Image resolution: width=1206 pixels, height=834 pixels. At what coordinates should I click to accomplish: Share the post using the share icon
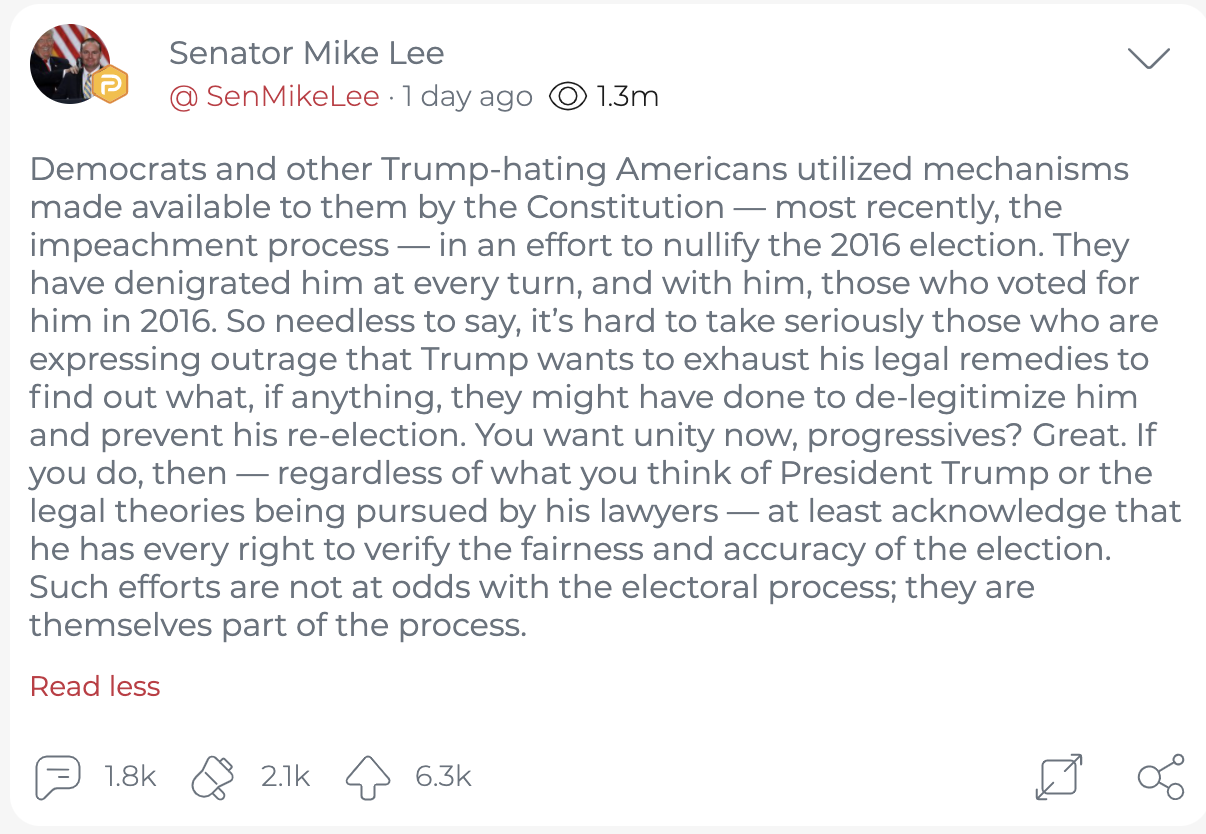[x=1160, y=776]
